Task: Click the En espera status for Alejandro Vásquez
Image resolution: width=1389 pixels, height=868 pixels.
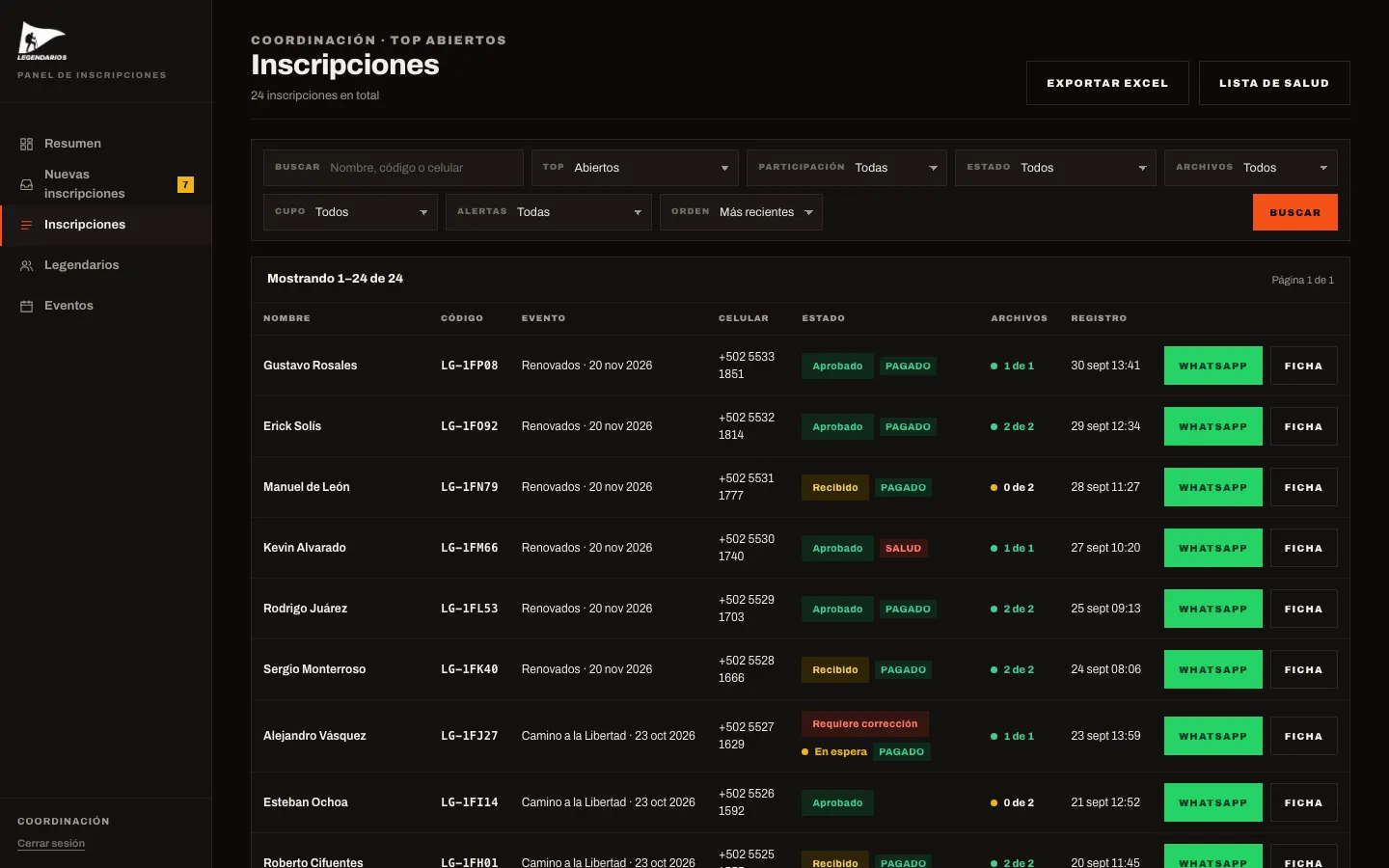Action: click(x=834, y=751)
